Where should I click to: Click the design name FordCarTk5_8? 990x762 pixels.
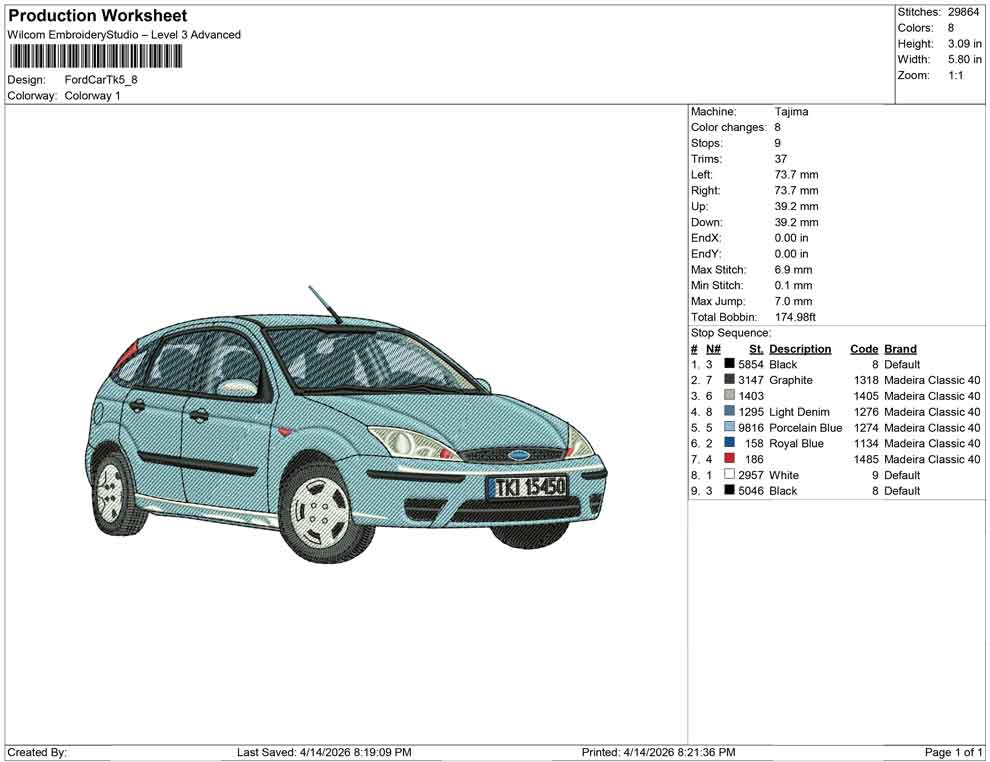[101, 80]
